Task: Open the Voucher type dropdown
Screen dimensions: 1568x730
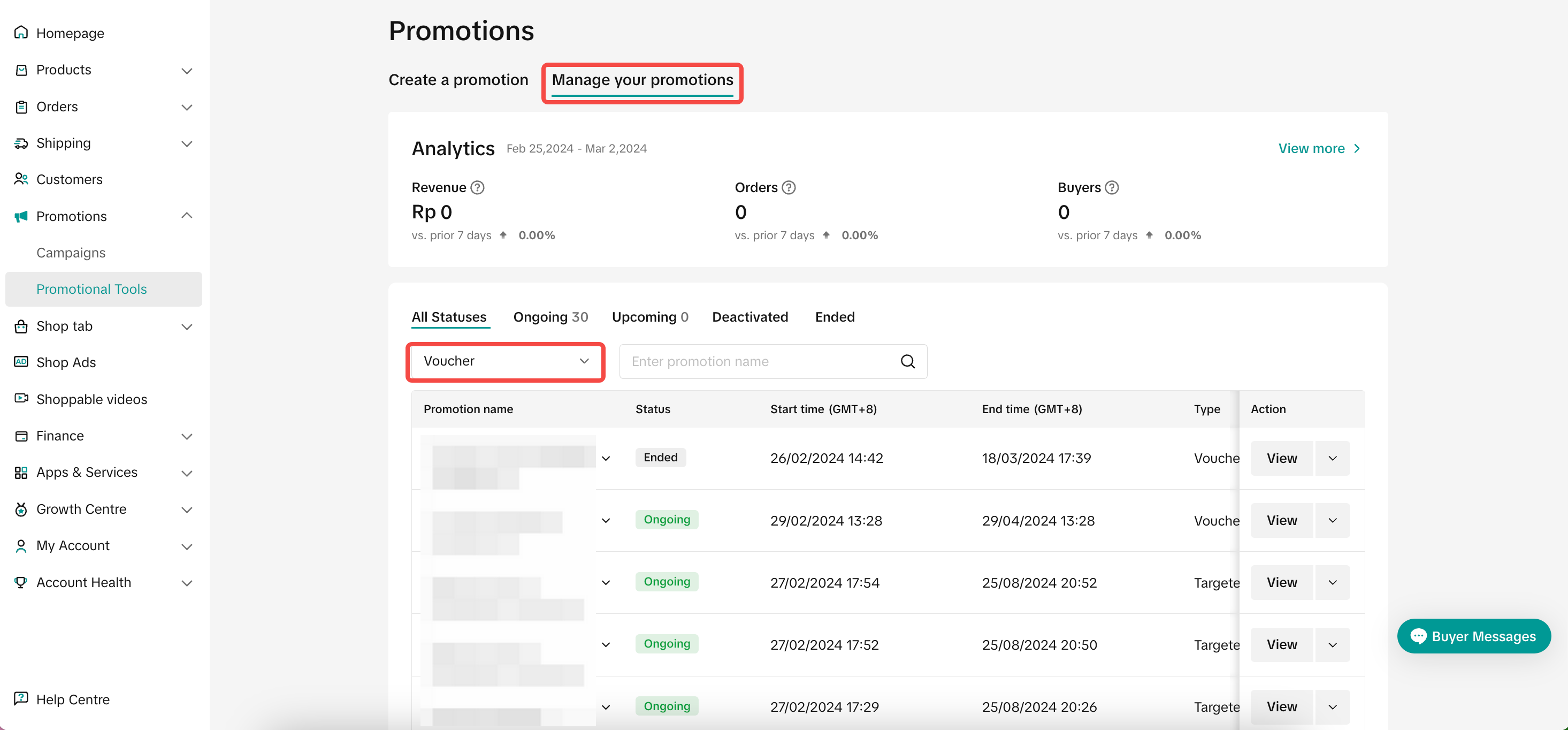Action: tap(505, 362)
